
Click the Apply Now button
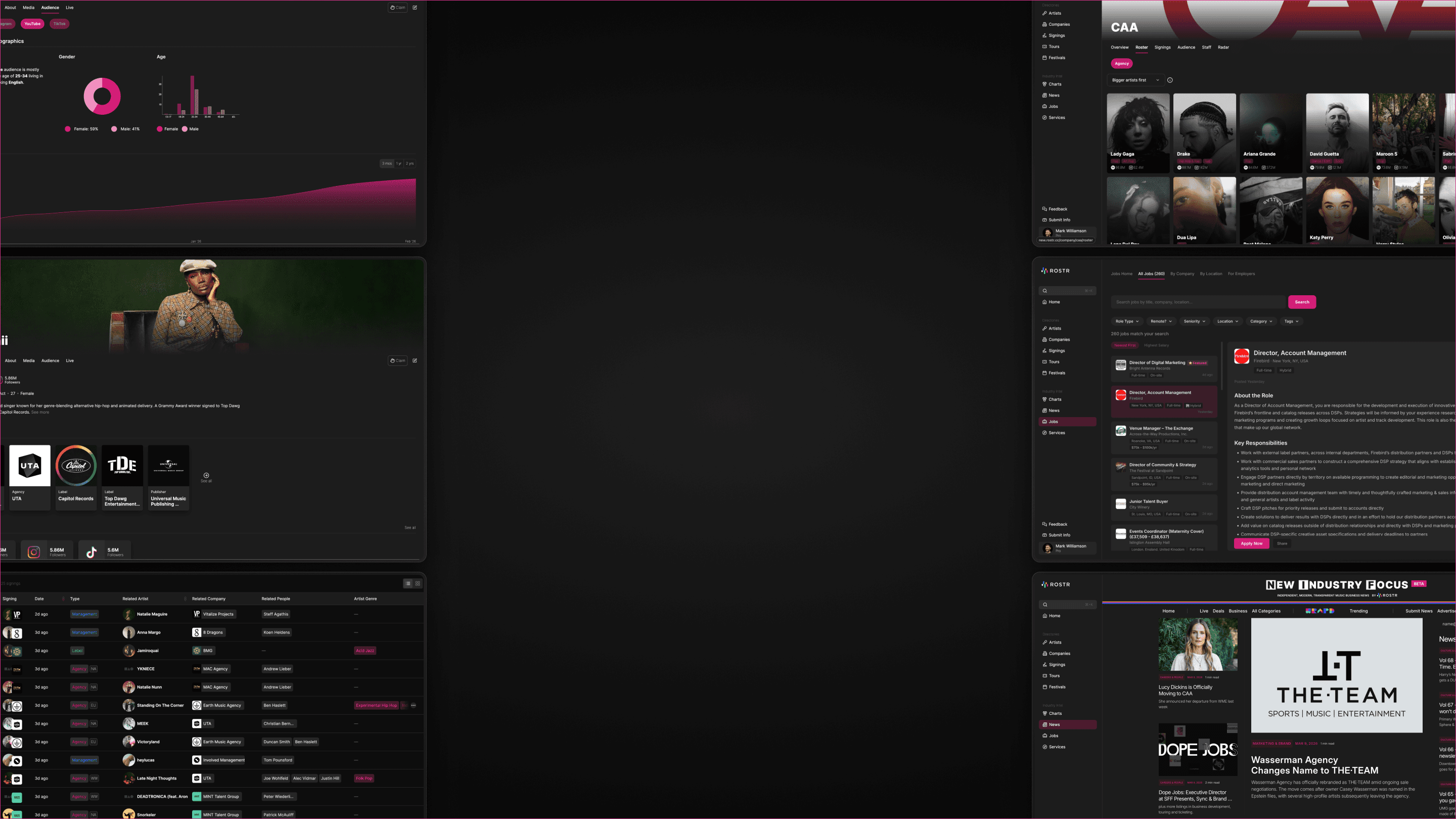pyautogui.click(x=1251, y=543)
